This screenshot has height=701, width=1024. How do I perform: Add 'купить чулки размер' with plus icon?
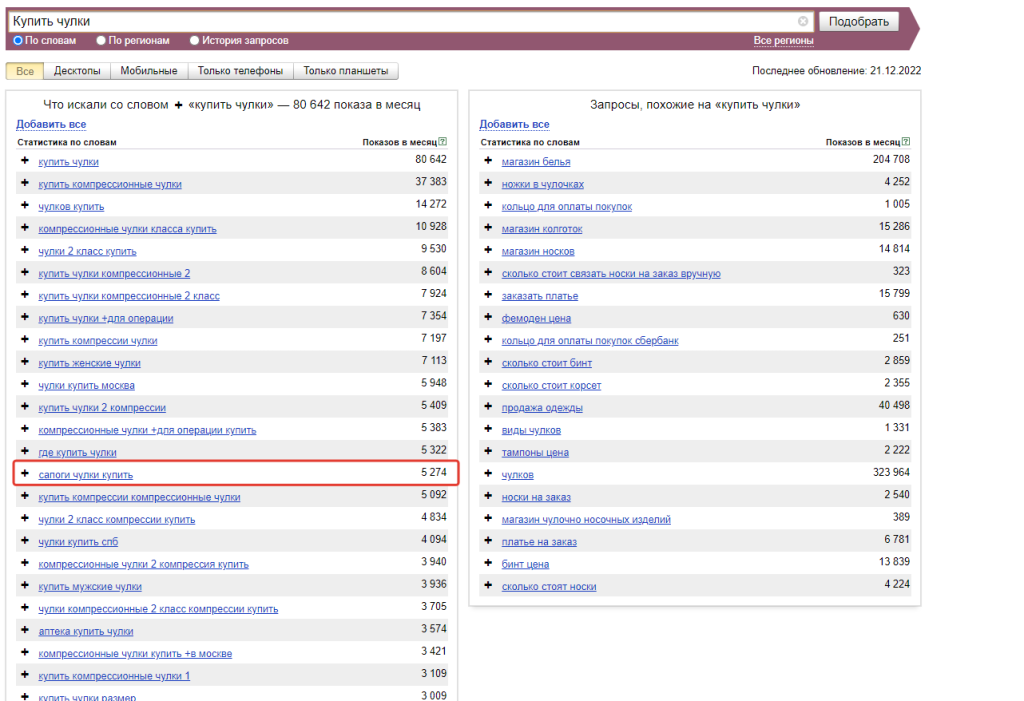click(x=25, y=696)
